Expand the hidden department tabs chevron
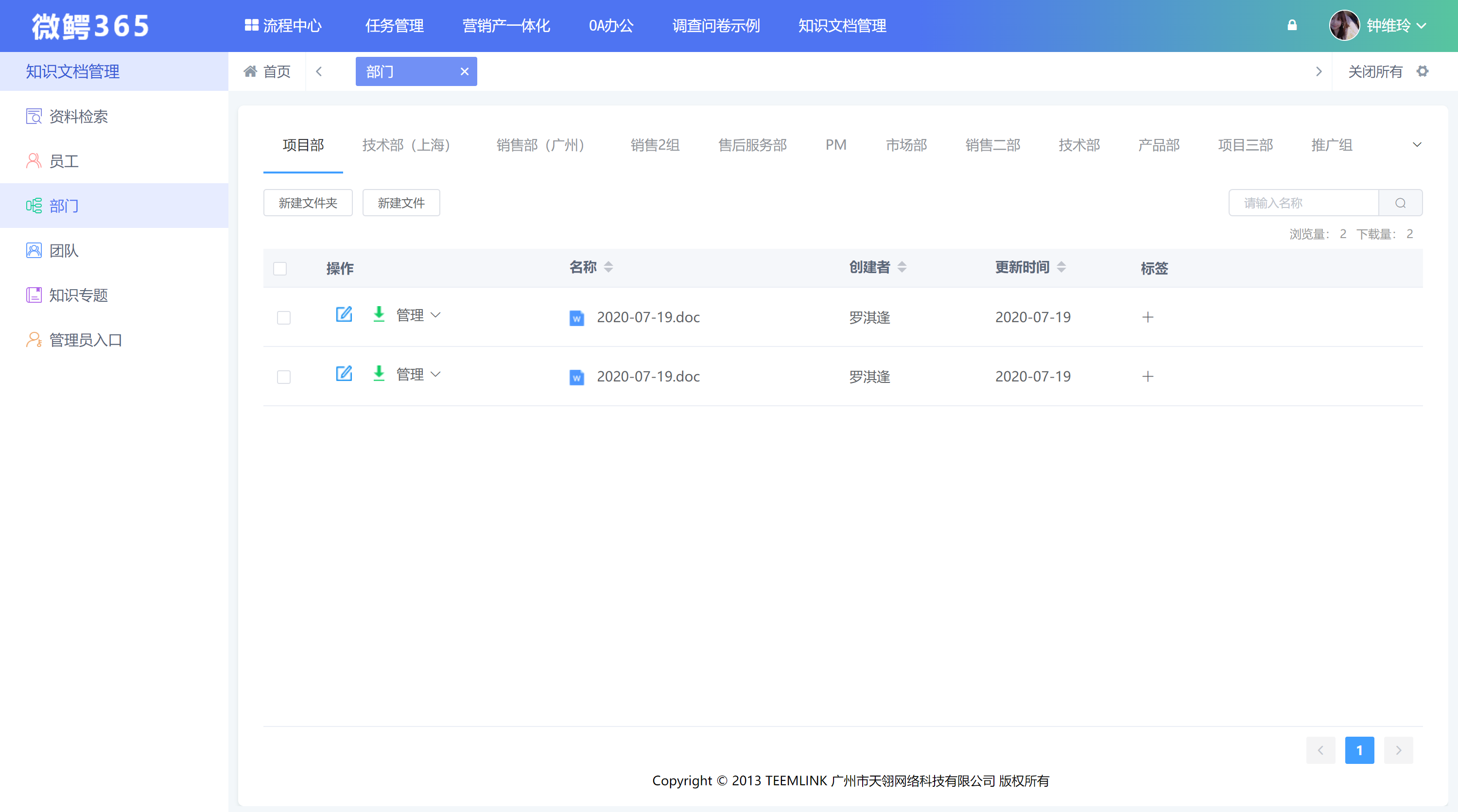 coord(1417,144)
